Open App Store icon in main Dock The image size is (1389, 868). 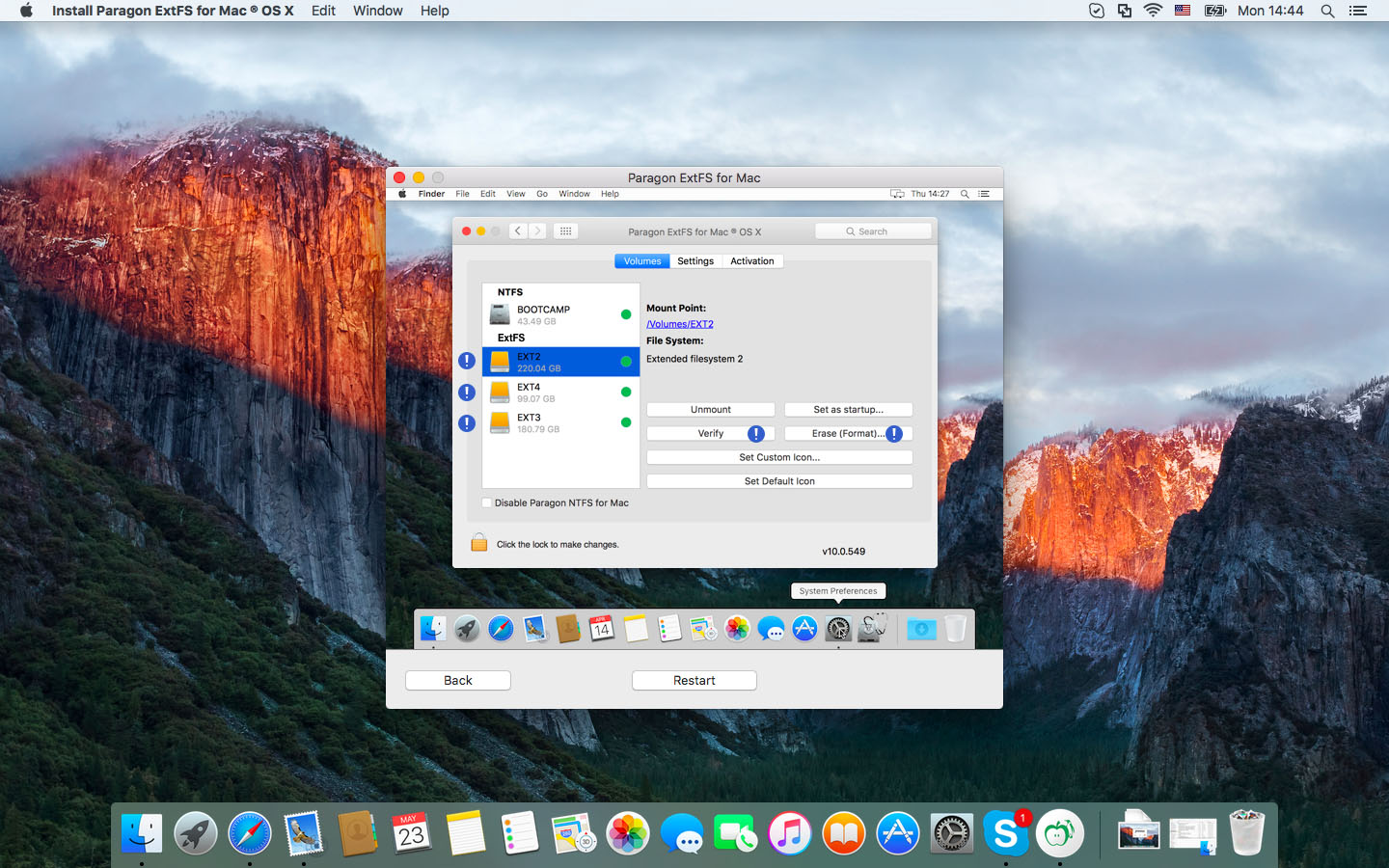(898, 832)
